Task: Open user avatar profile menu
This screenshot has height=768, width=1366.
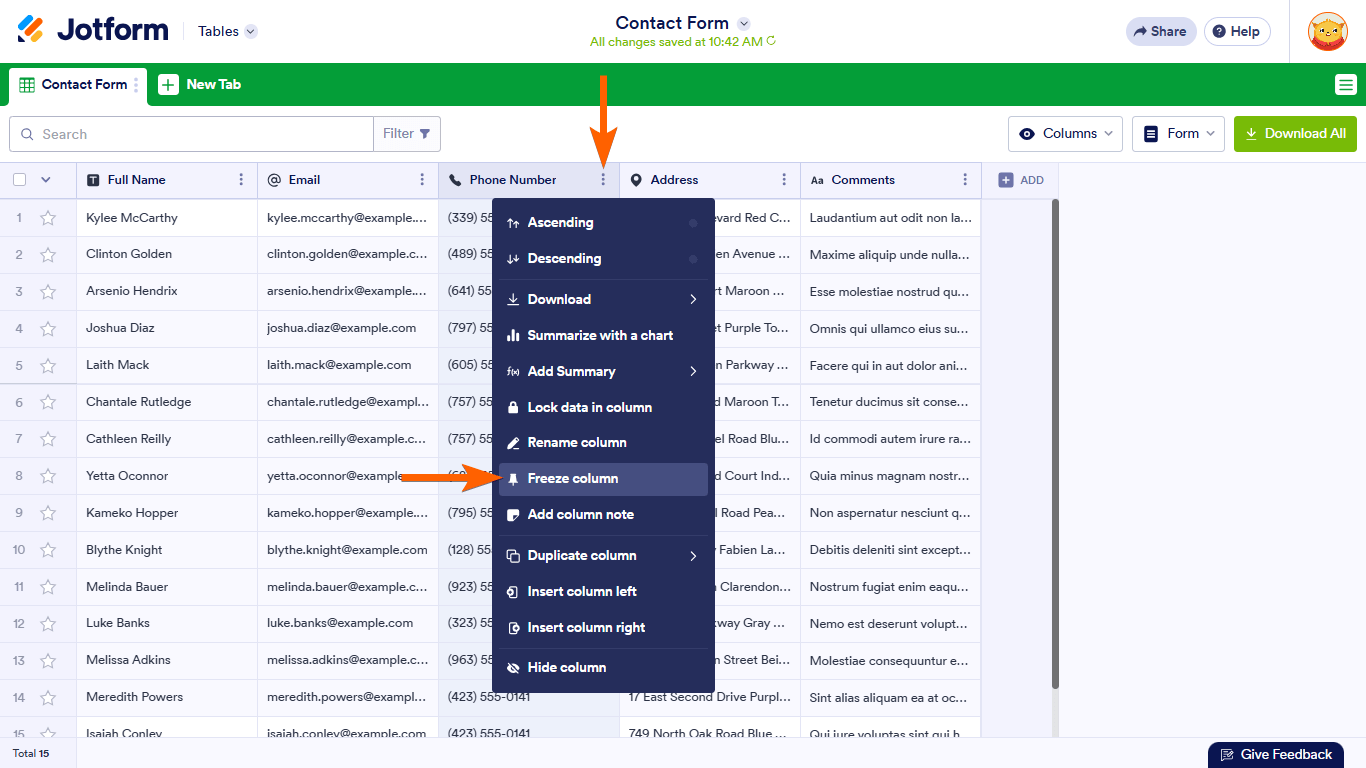Action: pos(1327,31)
